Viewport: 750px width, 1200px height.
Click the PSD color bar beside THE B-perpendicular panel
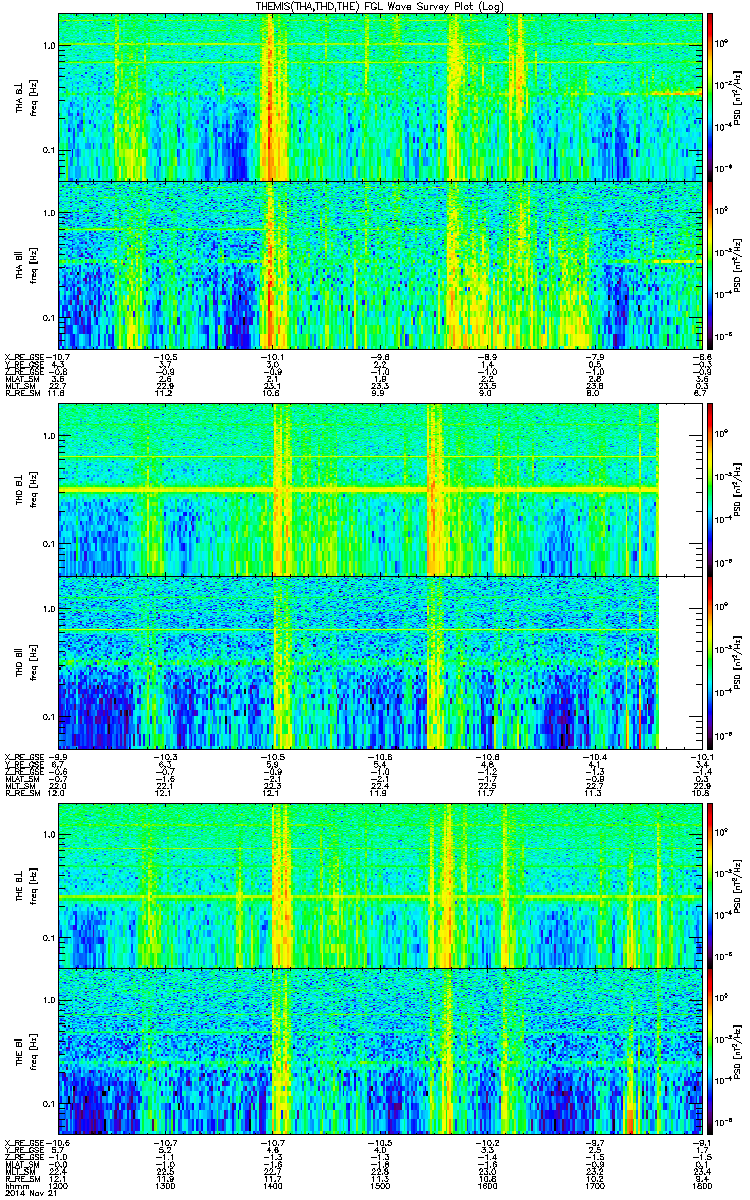point(710,885)
